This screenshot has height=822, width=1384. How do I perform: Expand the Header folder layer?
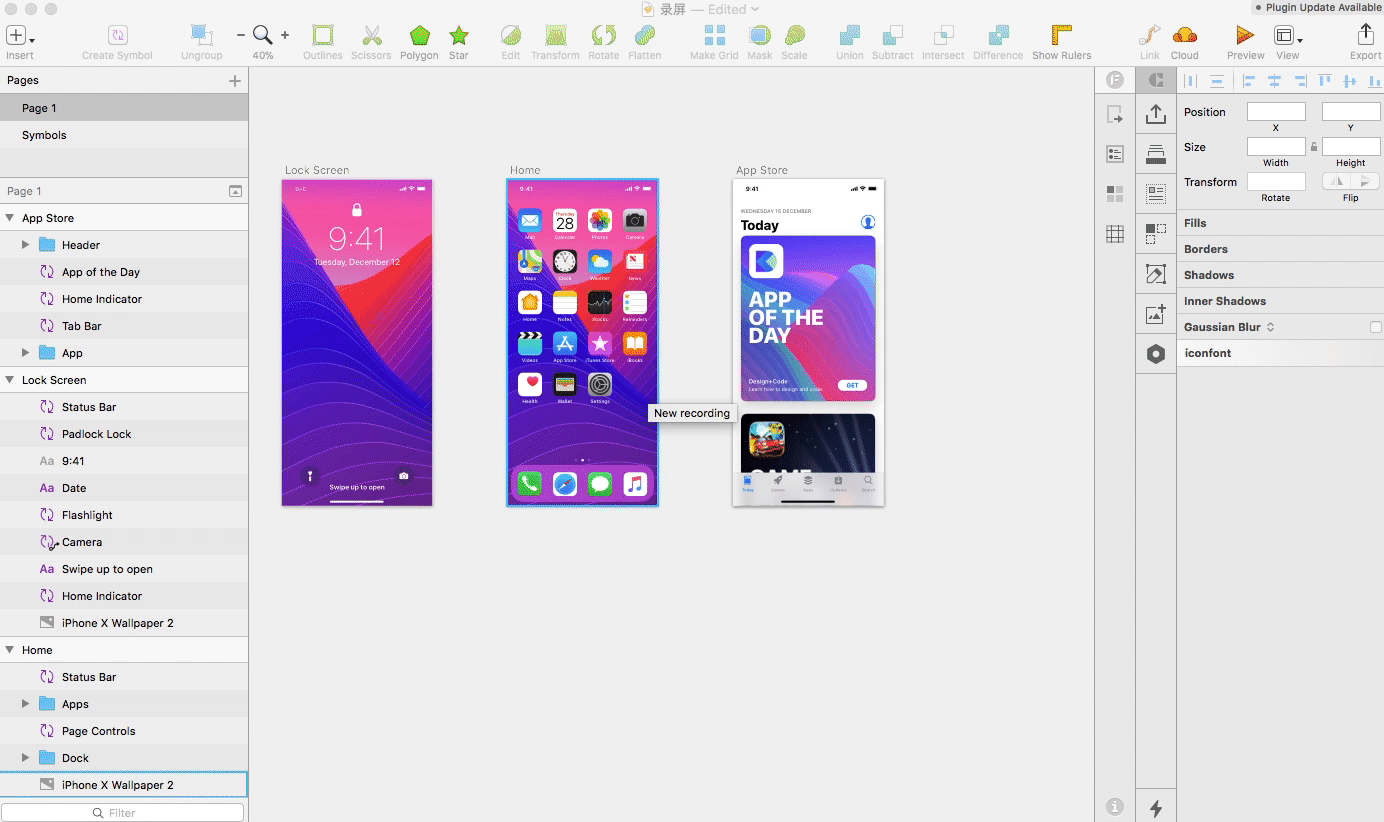(26, 245)
